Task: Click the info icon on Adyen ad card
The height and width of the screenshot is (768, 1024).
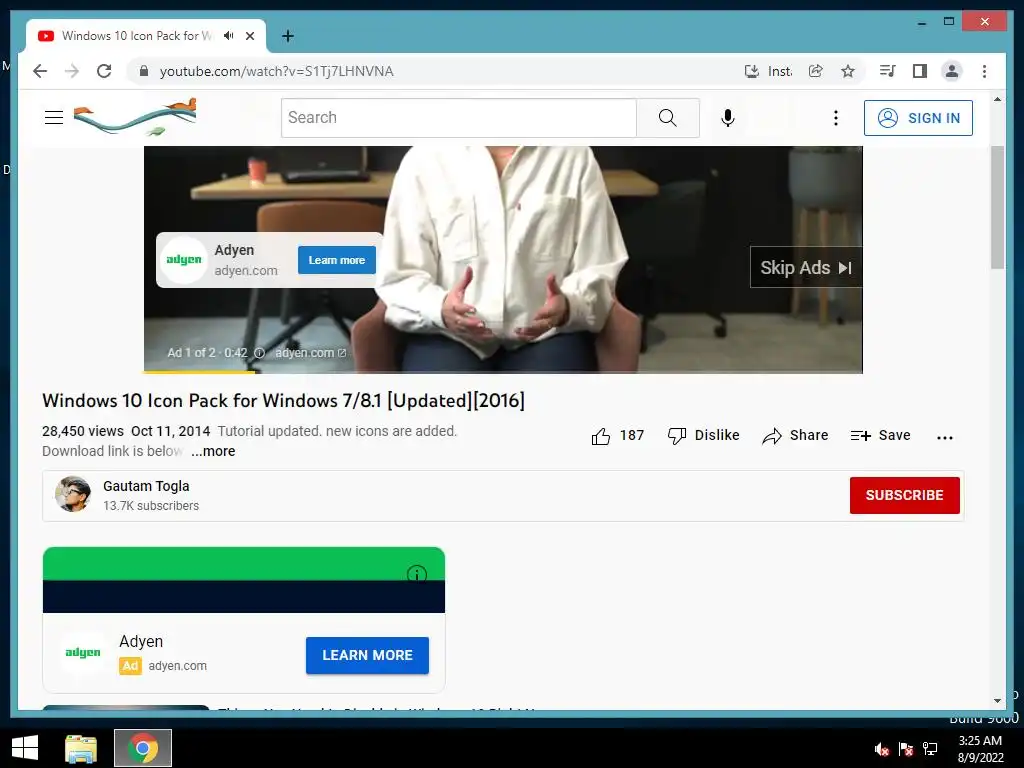Action: 417,573
